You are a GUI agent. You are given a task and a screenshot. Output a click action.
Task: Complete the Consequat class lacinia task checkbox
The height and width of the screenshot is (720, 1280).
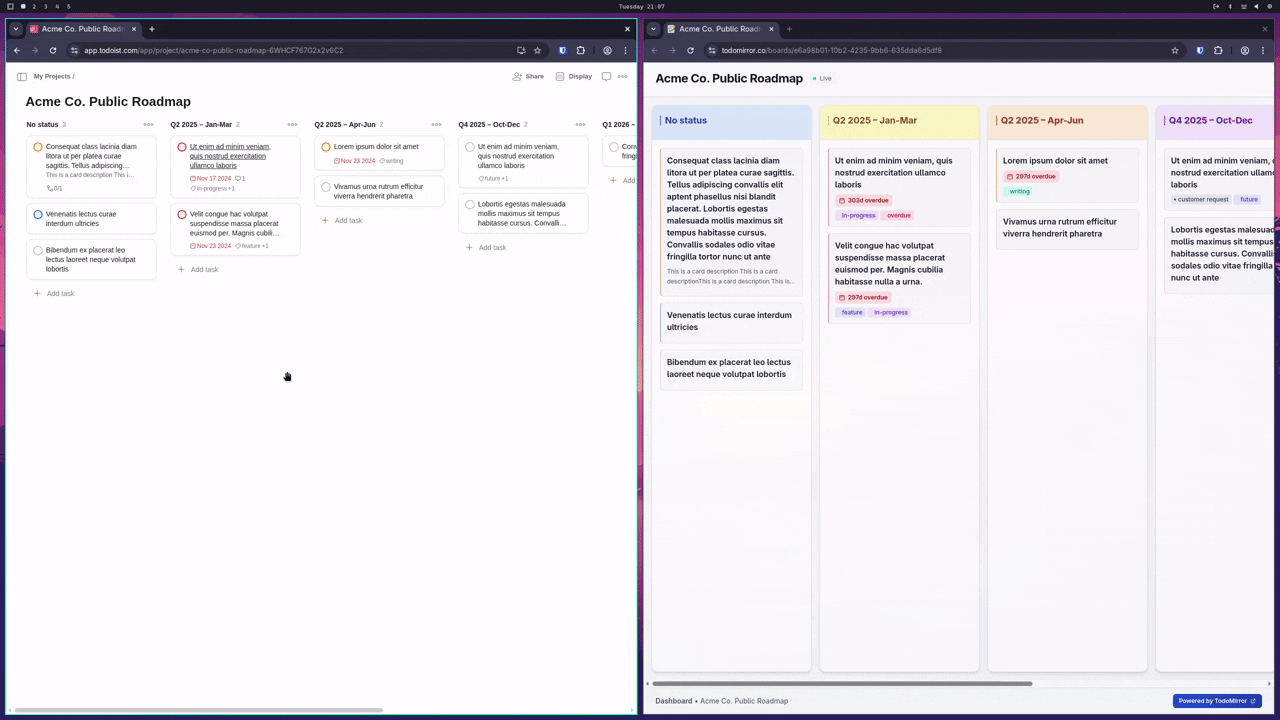click(38, 147)
